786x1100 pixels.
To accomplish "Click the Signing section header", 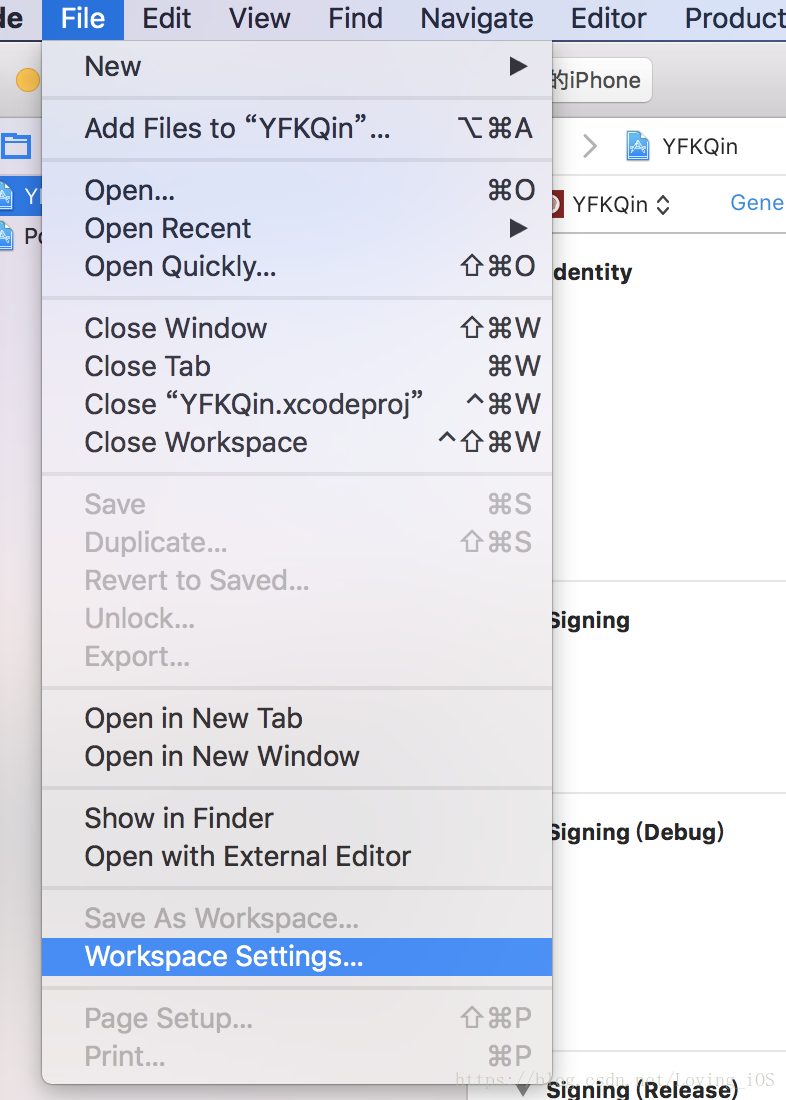I will point(590,620).
